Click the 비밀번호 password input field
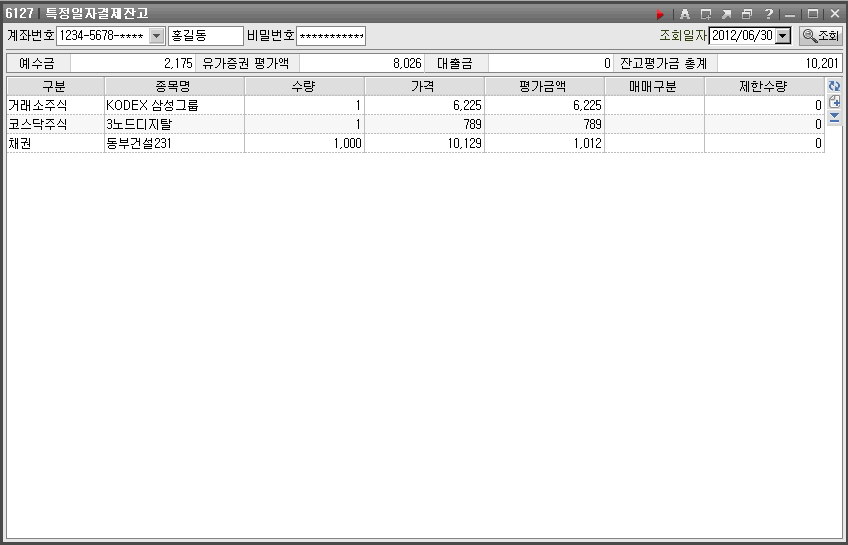Viewport: 848px width, 545px height. pyautogui.click(x=331, y=36)
